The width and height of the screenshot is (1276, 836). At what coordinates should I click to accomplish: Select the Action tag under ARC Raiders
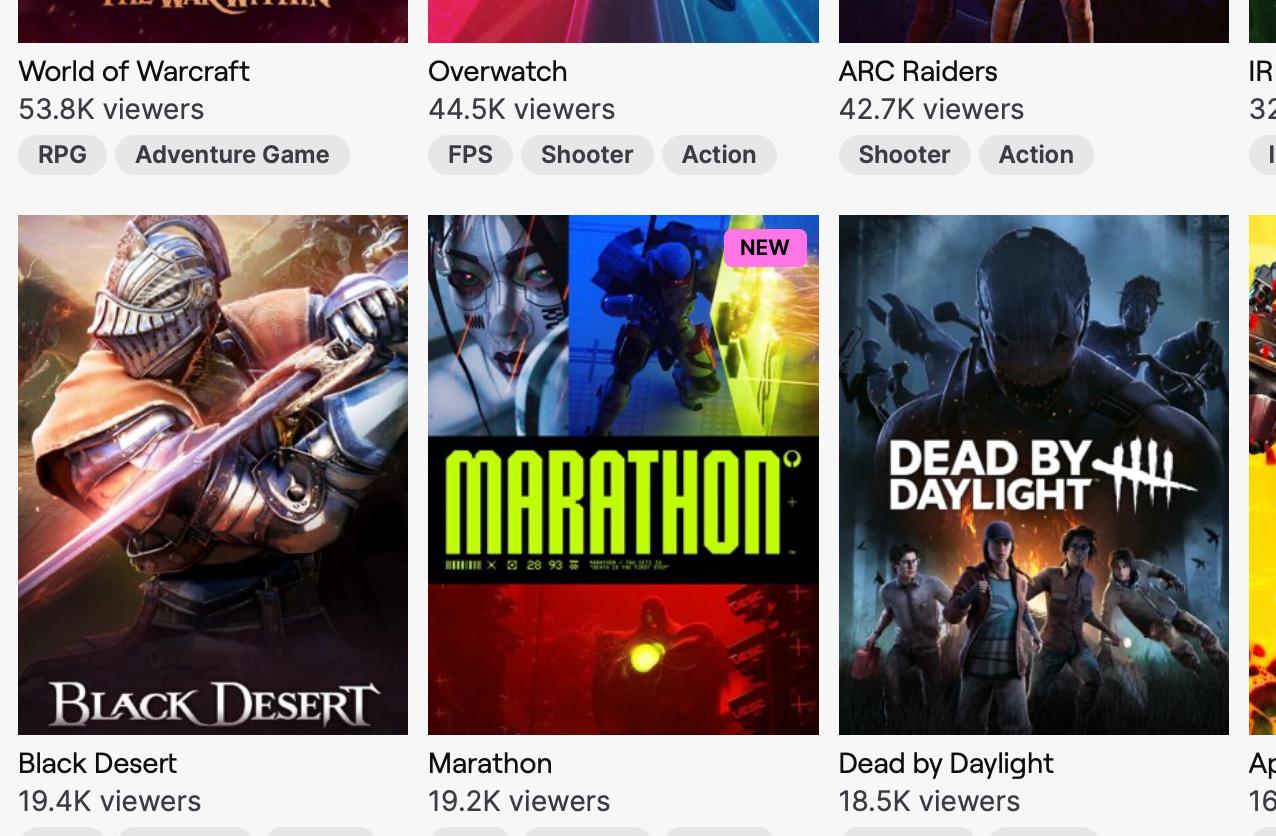coord(1036,155)
